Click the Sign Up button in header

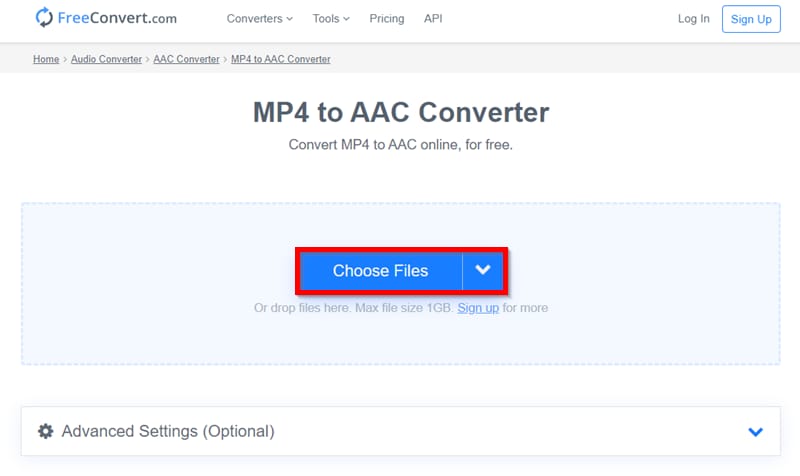pos(751,19)
